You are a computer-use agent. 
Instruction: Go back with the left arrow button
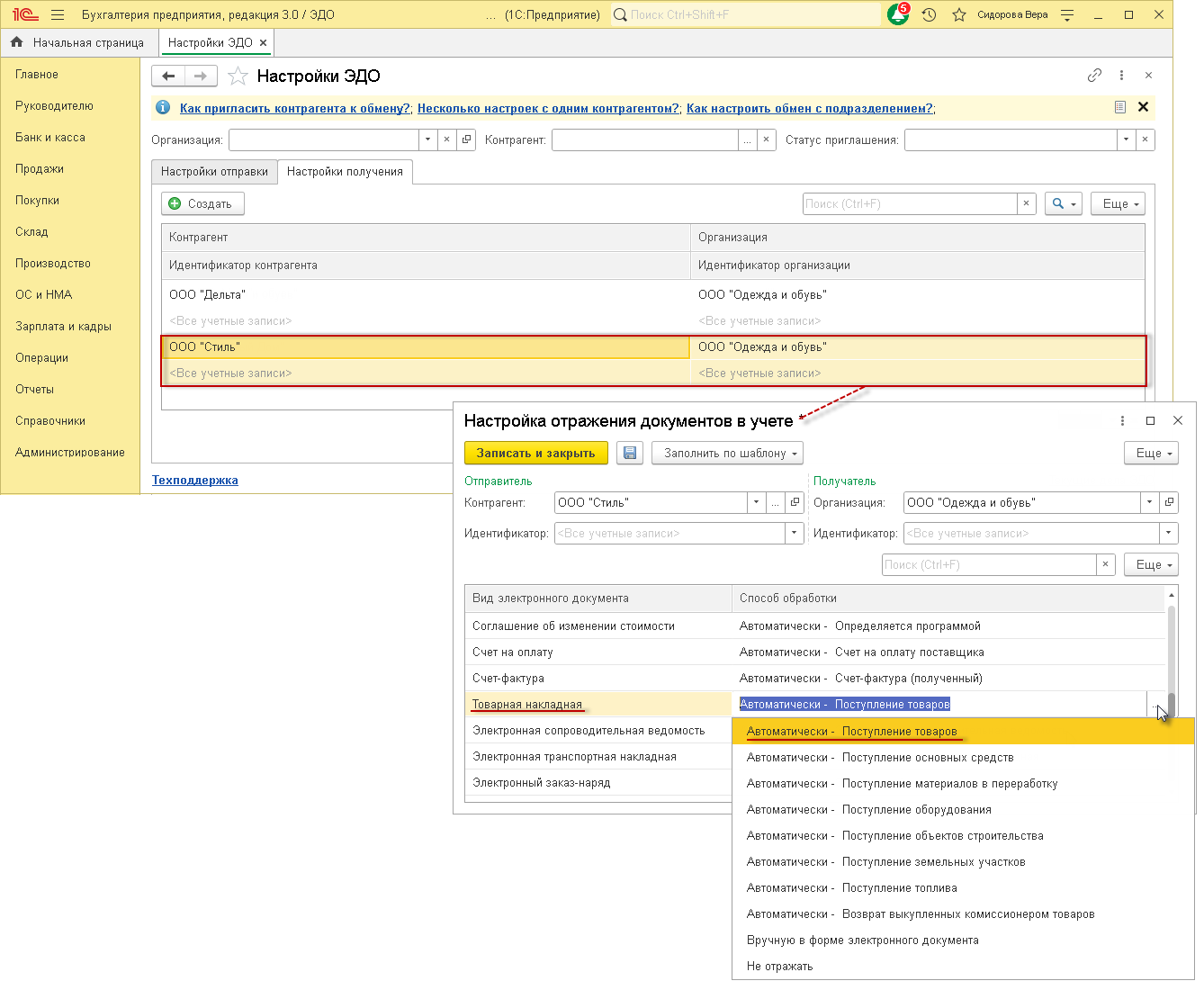tap(168, 76)
